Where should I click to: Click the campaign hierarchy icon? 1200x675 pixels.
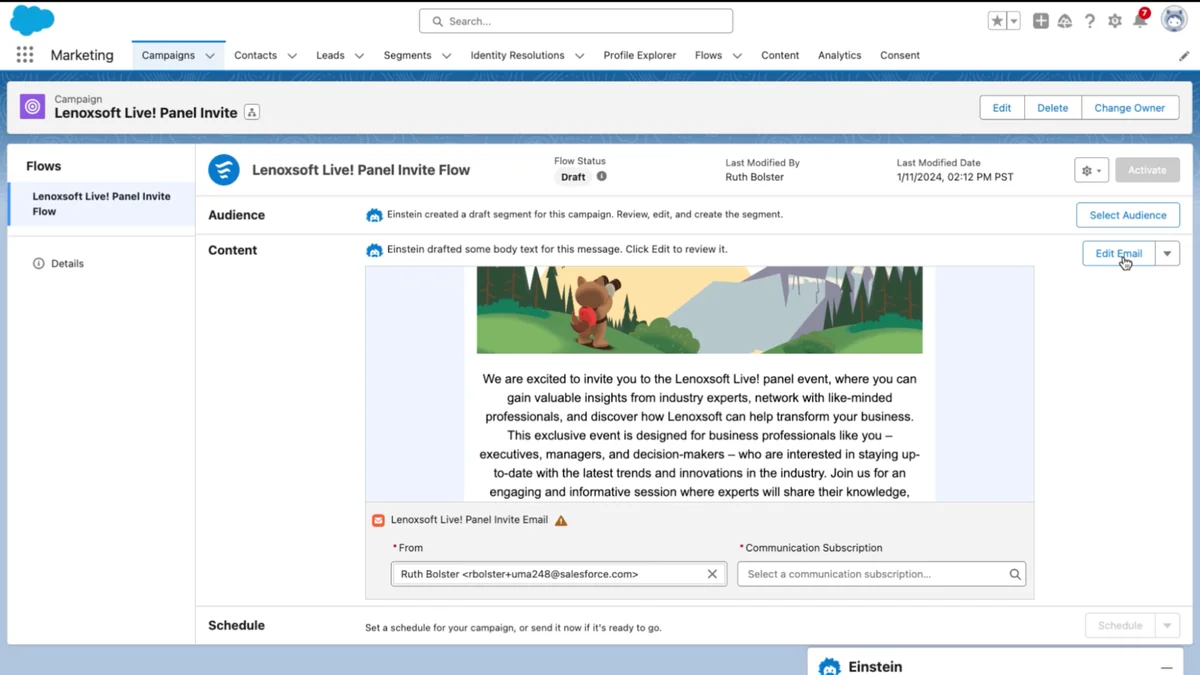tap(252, 113)
